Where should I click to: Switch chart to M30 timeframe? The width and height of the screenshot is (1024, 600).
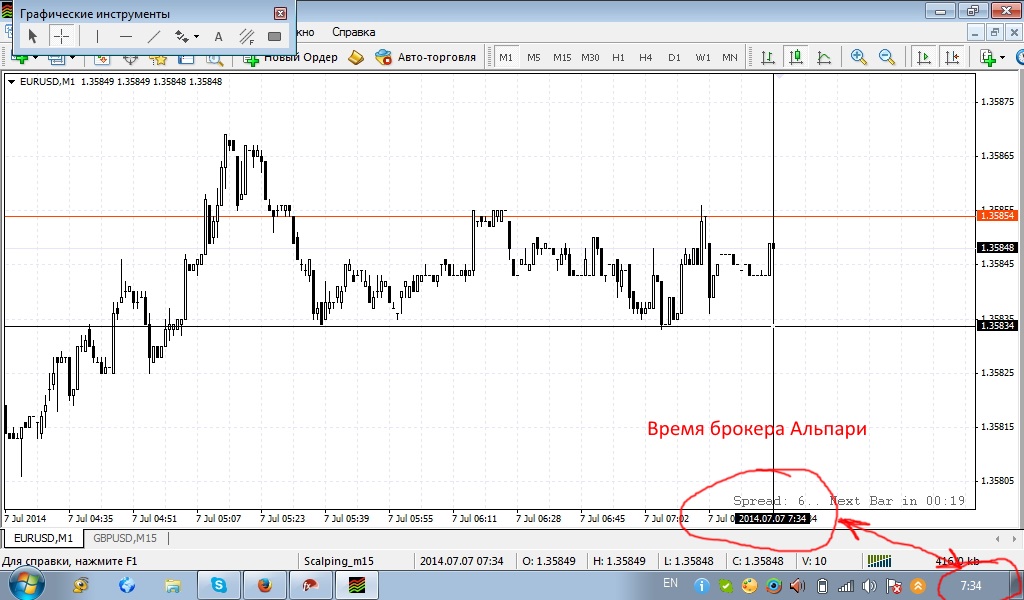click(x=590, y=57)
